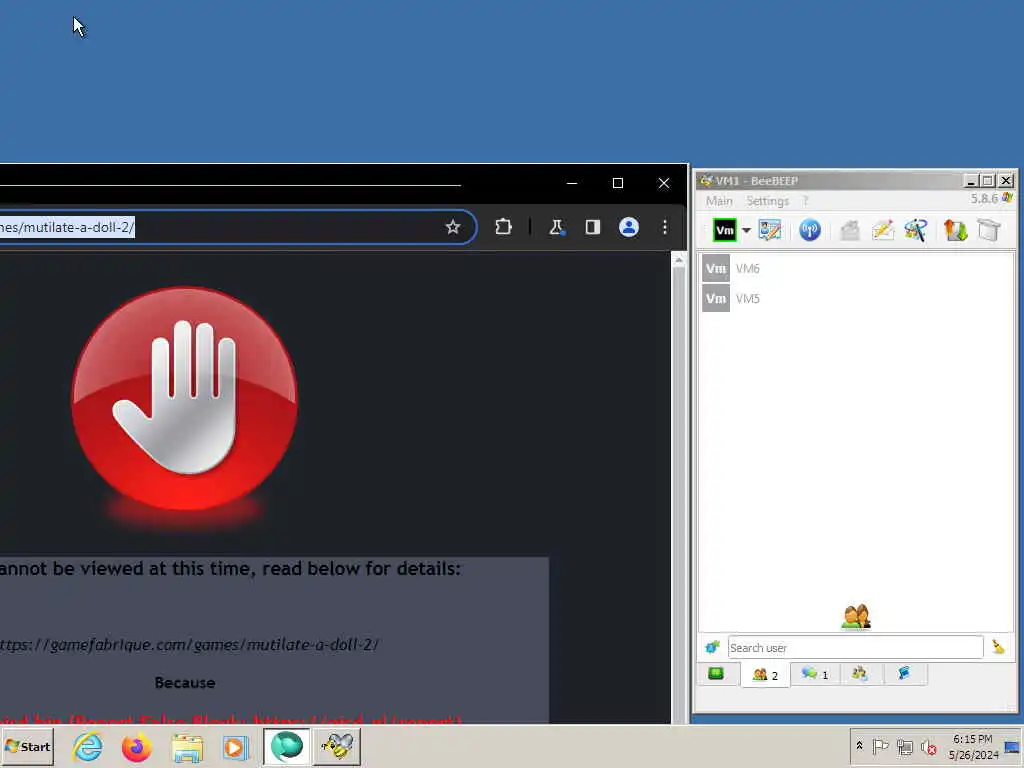
Task: Select user VM6 in BeeBEEP list
Action: click(x=856, y=268)
